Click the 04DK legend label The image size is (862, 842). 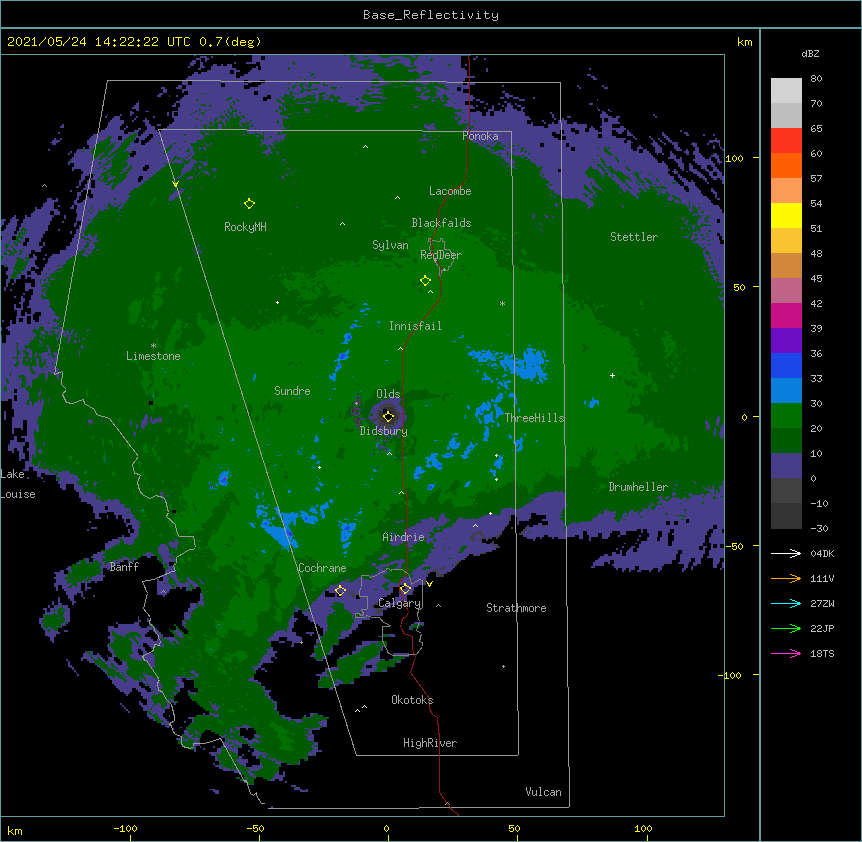pos(822,553)
